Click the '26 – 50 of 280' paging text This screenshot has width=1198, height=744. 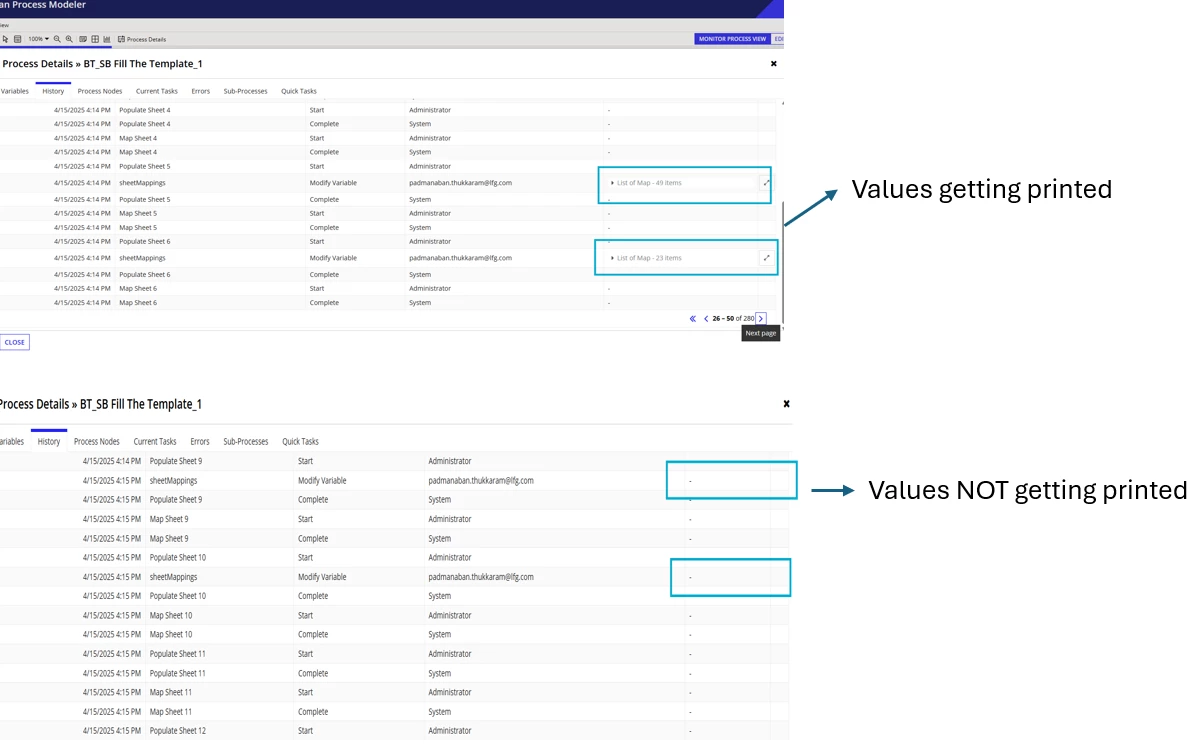733,319
